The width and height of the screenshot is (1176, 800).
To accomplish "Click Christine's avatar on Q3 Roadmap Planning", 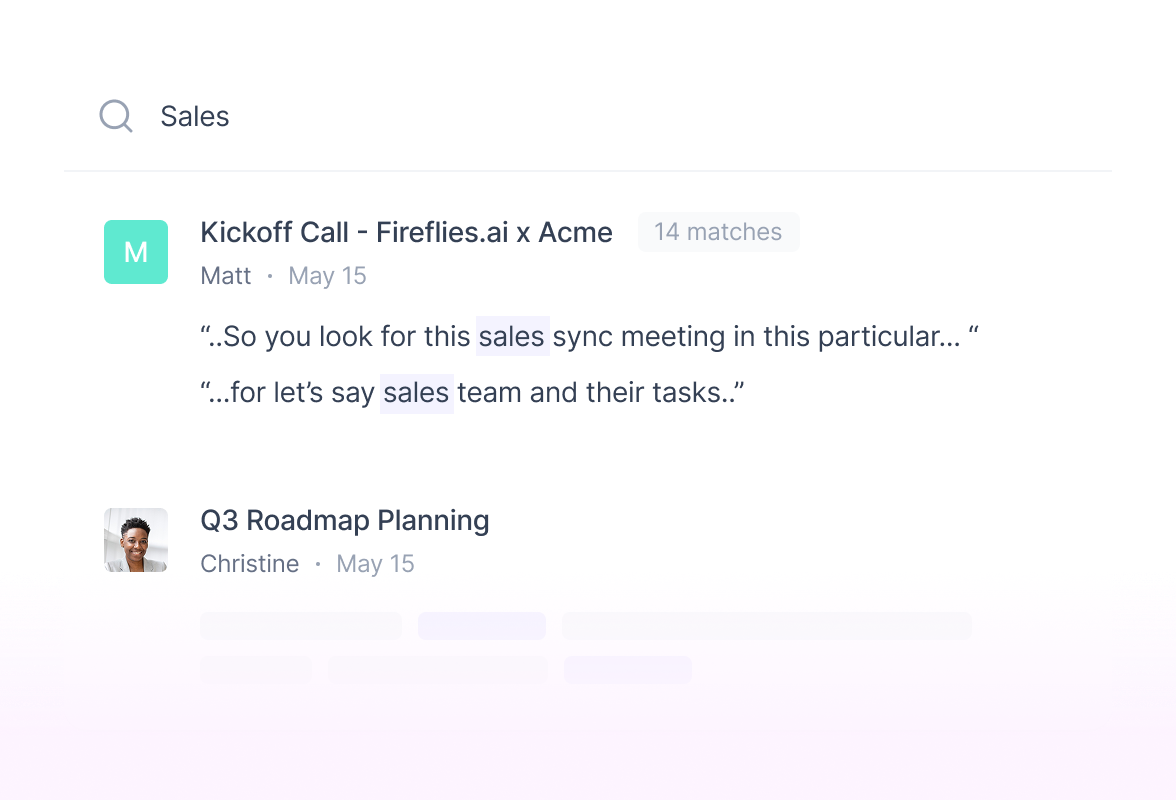I will click(136, 540).
